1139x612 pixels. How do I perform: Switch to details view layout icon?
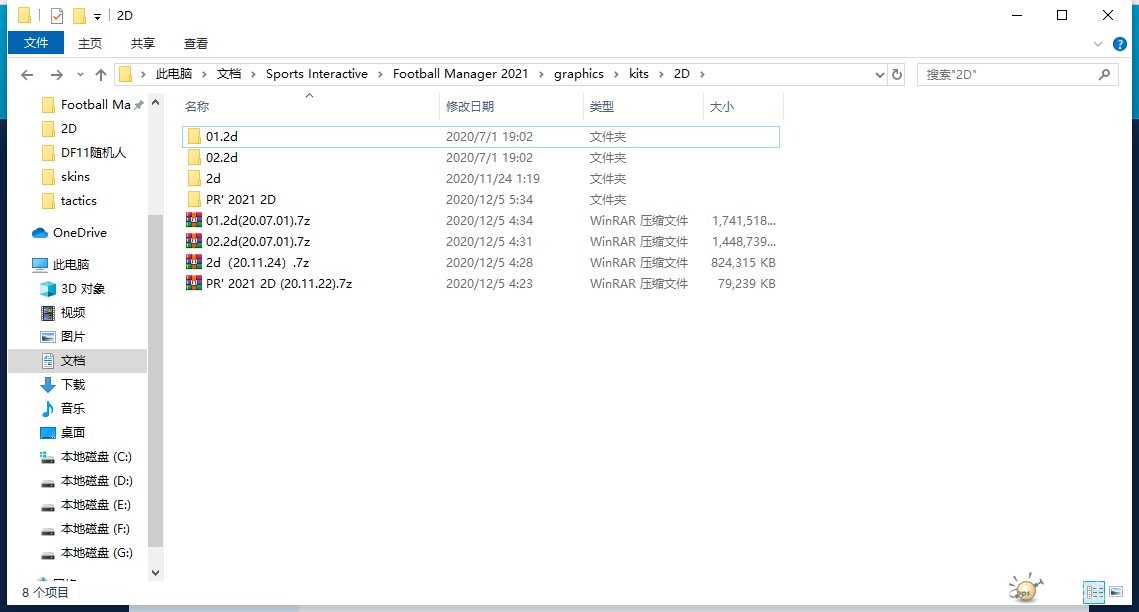tap(1094, 592)
